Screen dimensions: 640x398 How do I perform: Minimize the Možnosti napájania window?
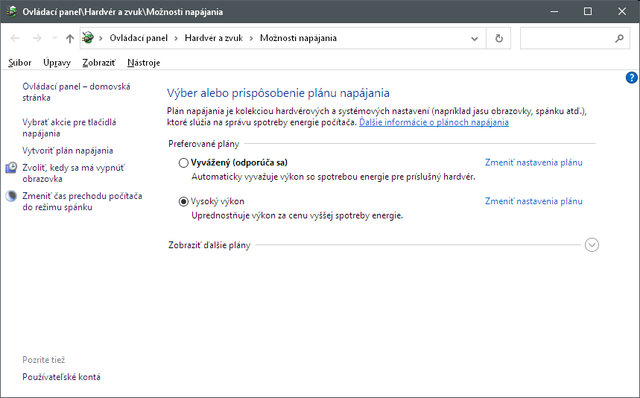(554, 11)
